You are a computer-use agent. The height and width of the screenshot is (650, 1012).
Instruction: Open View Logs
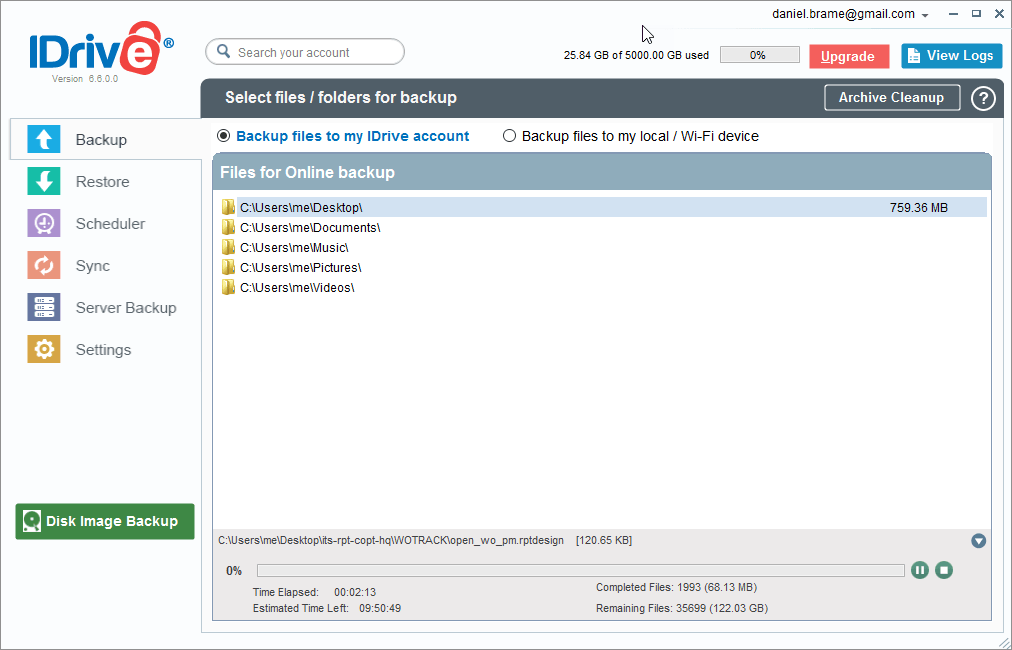click(951, 56)
